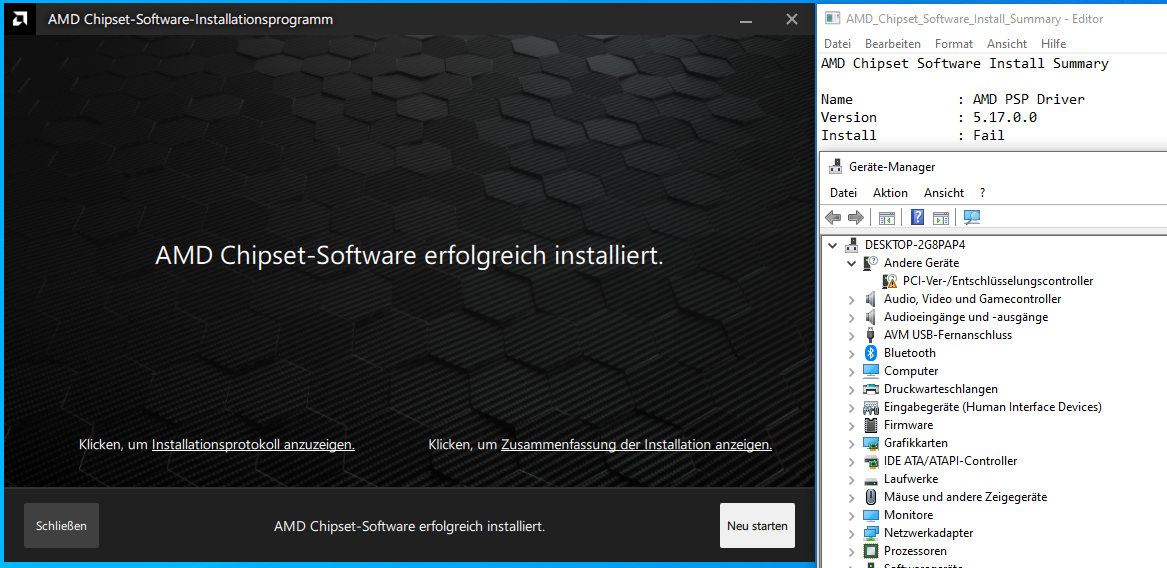Click the speaker icon of Audio, Video und Gamecontroller

(x=871, y=299)
